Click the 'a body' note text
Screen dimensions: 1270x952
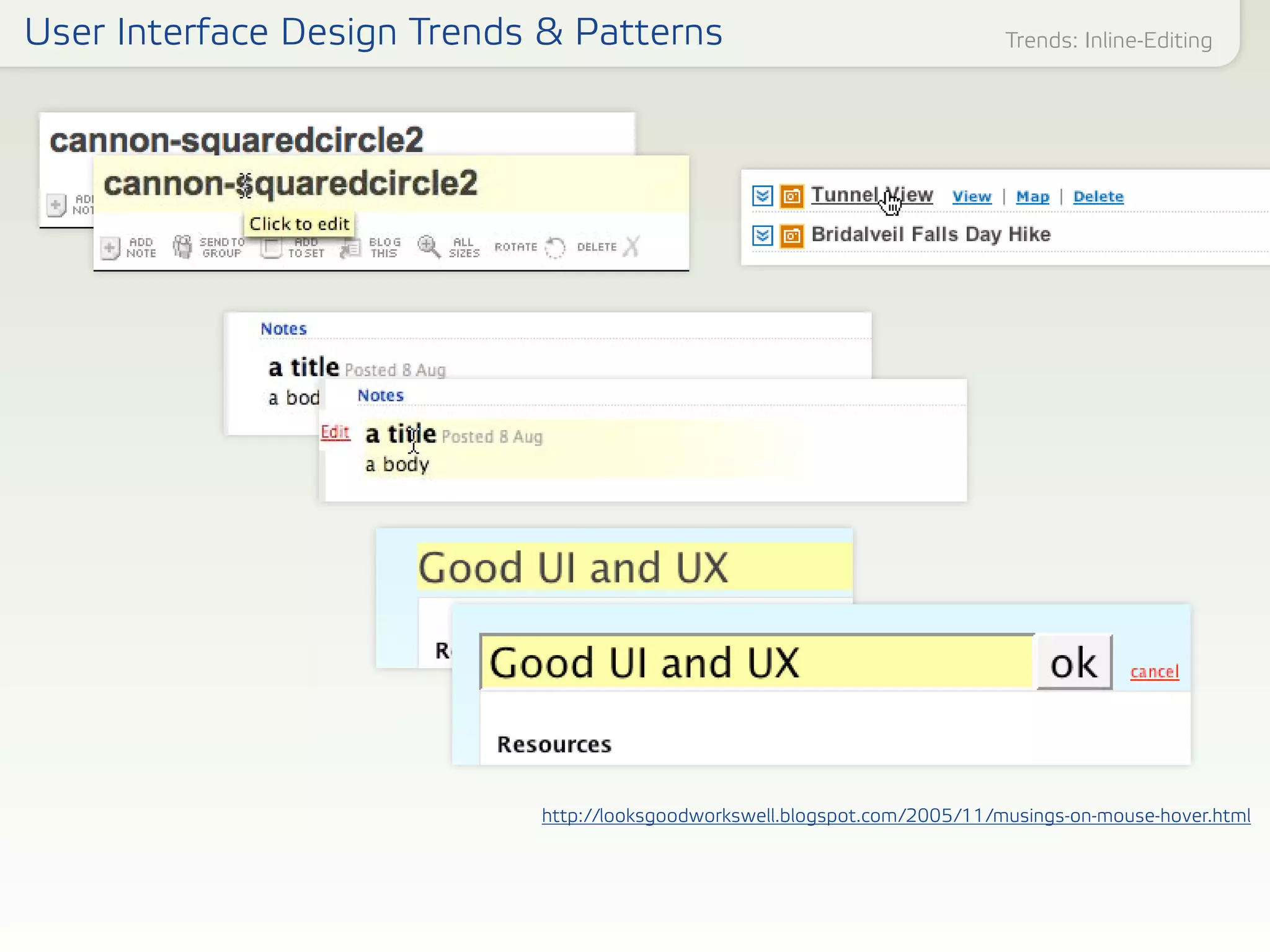(397, 464)
